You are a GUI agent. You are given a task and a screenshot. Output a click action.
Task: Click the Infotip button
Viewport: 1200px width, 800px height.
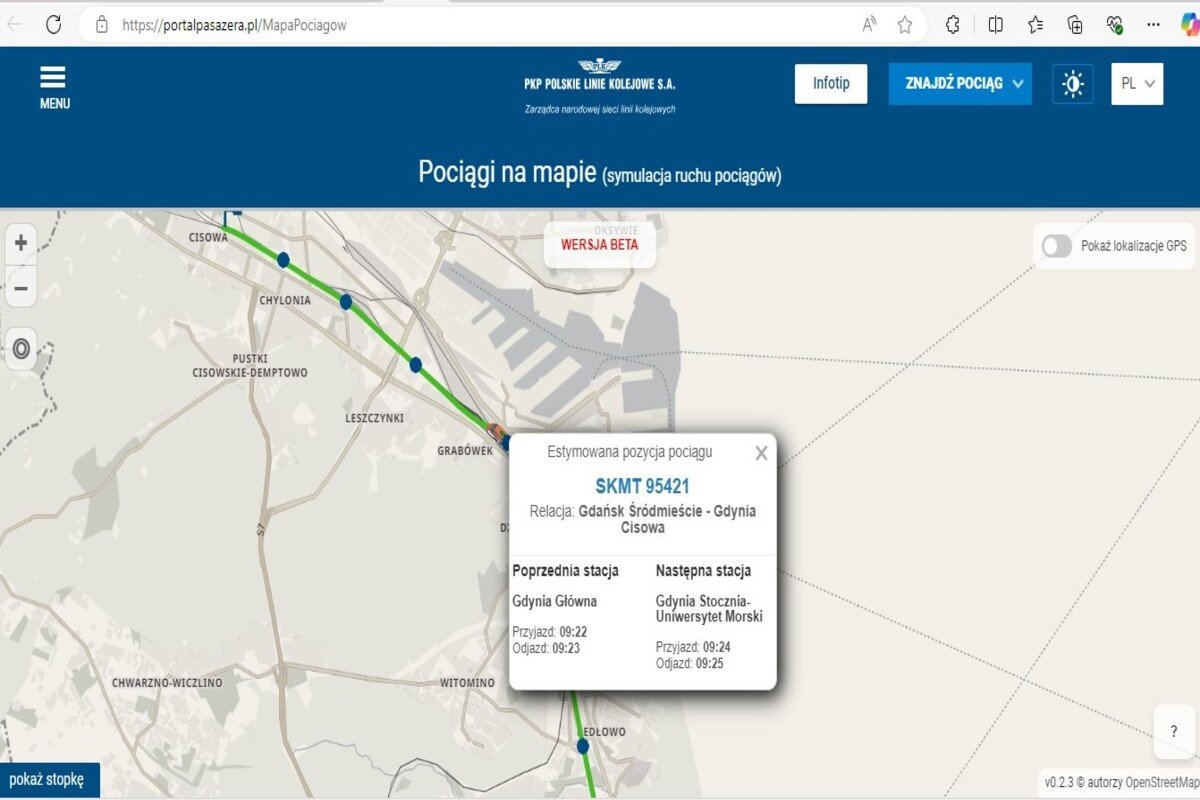coord(831,84)
